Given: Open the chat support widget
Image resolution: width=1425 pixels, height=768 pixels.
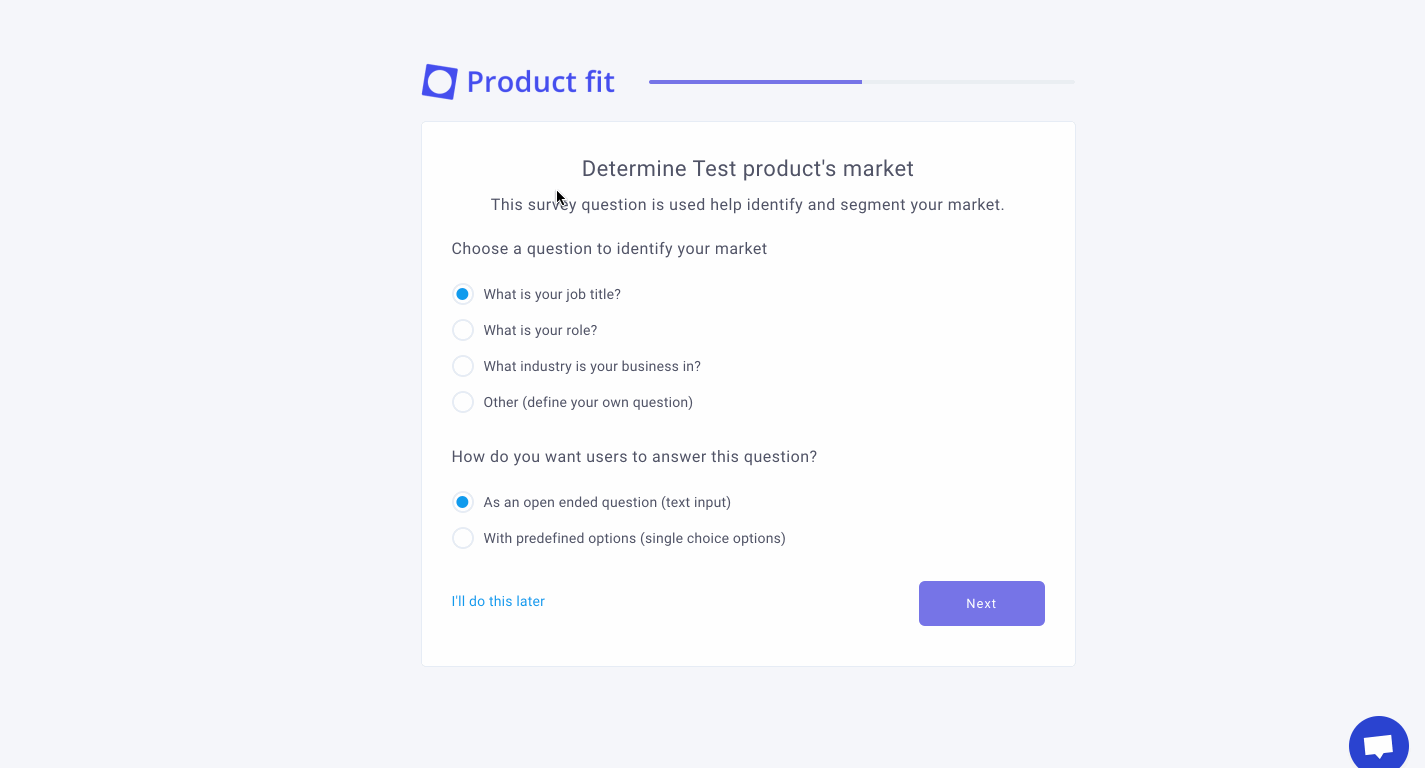Looking at the screenshot, I should (1378, 745).
